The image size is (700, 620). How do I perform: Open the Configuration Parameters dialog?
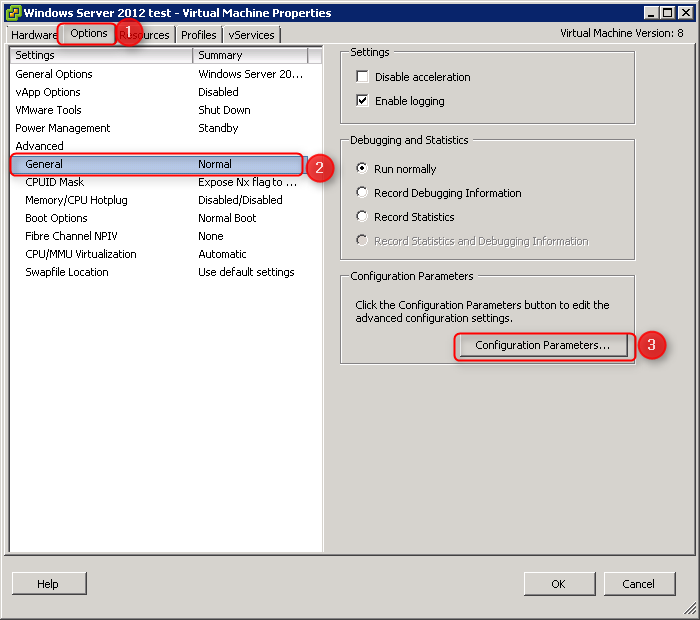click(542, 345)
